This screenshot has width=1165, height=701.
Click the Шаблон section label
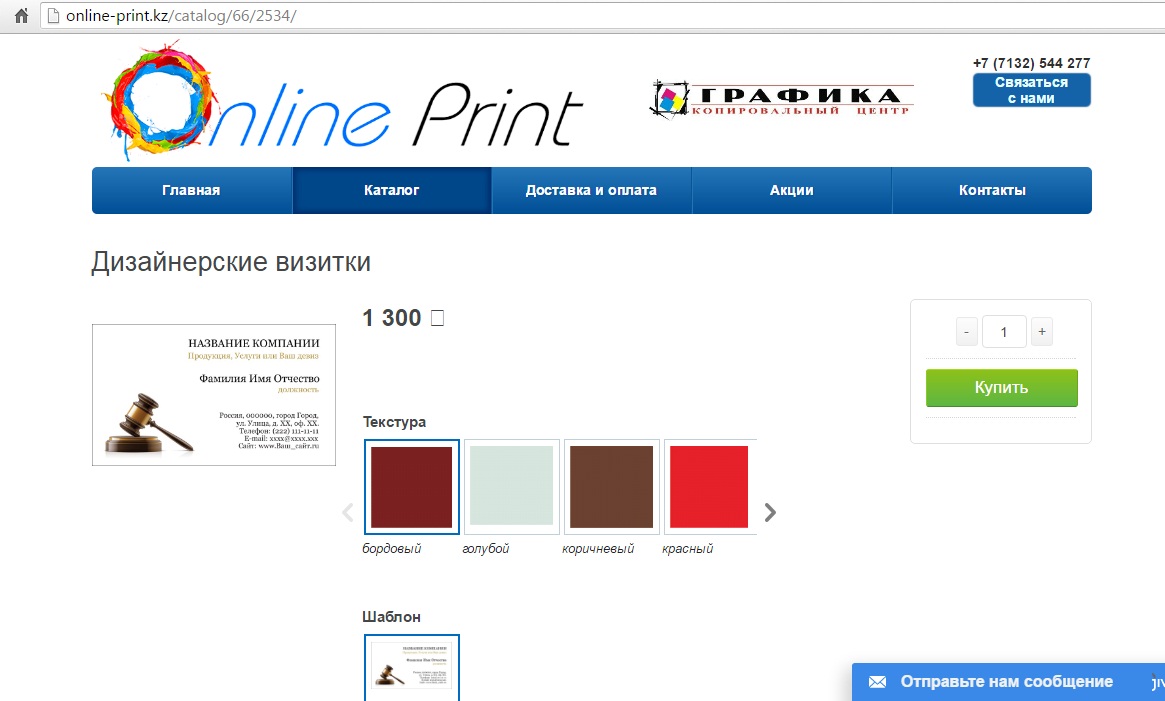[x=392, y=617]
